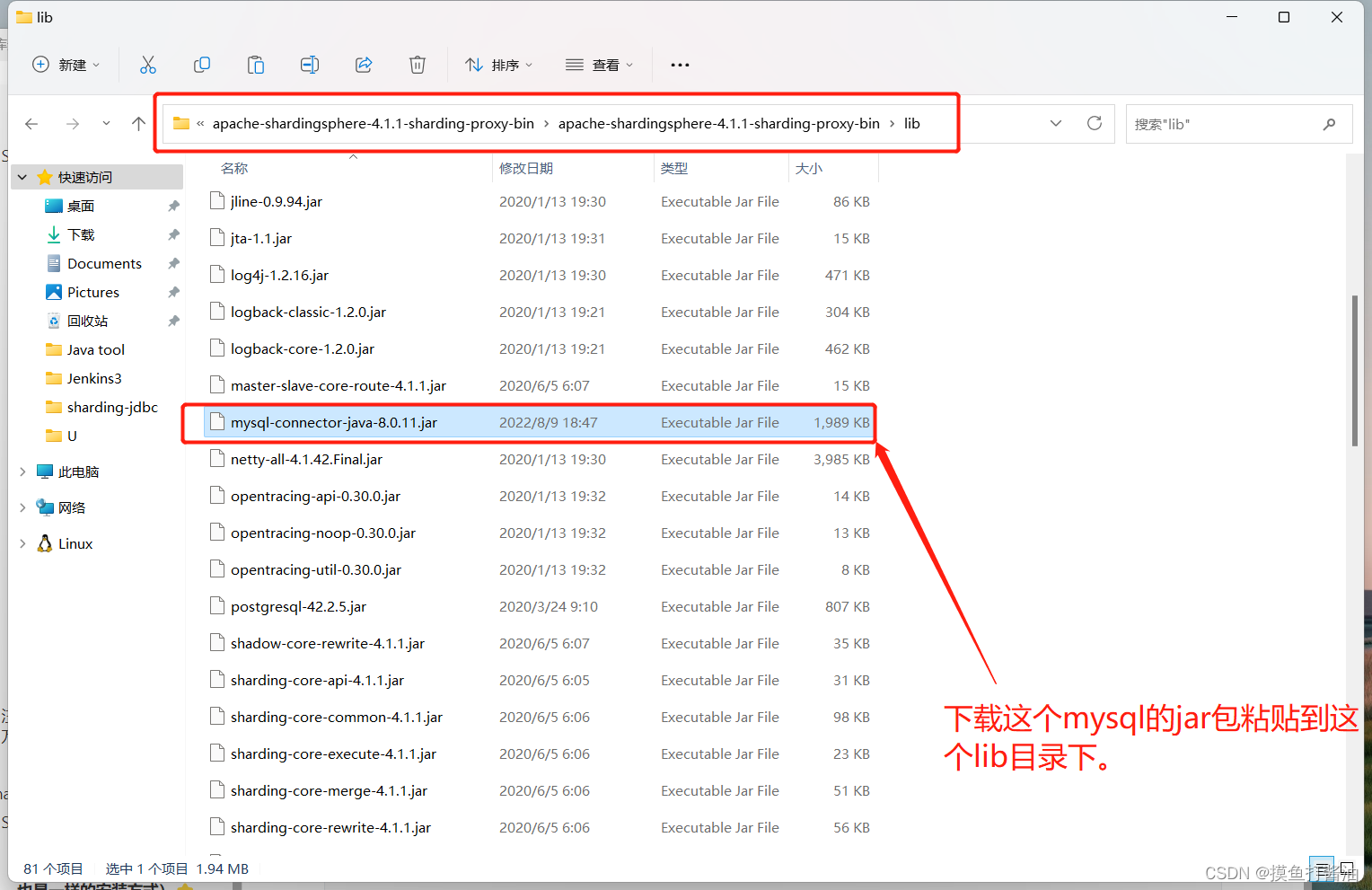Click the Cut scissors icon

tap(148, 65)
